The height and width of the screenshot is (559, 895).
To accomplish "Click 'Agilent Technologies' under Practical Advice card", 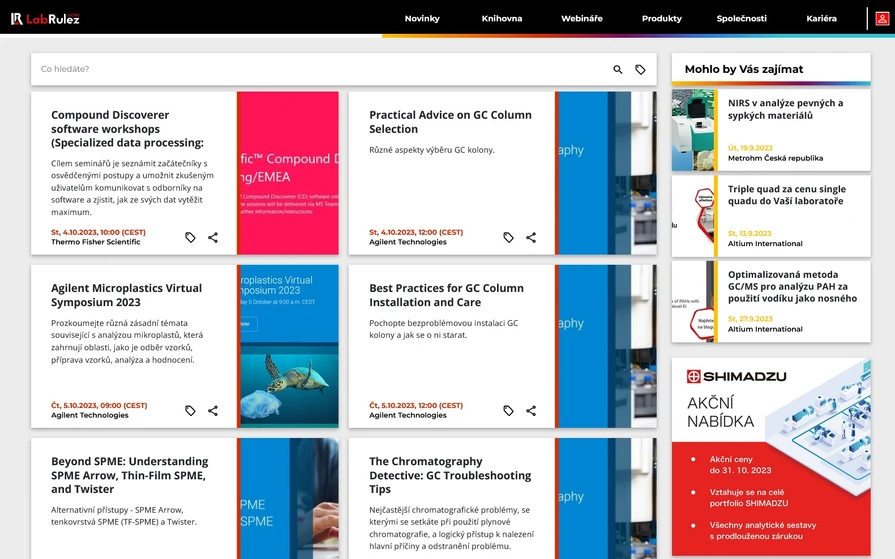I will tap(408, 242).
